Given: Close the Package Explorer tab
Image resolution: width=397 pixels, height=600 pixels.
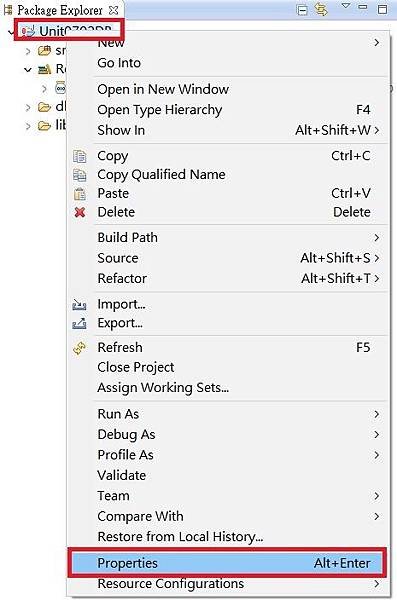Looking at the screenshot, I should pos(113,10).
